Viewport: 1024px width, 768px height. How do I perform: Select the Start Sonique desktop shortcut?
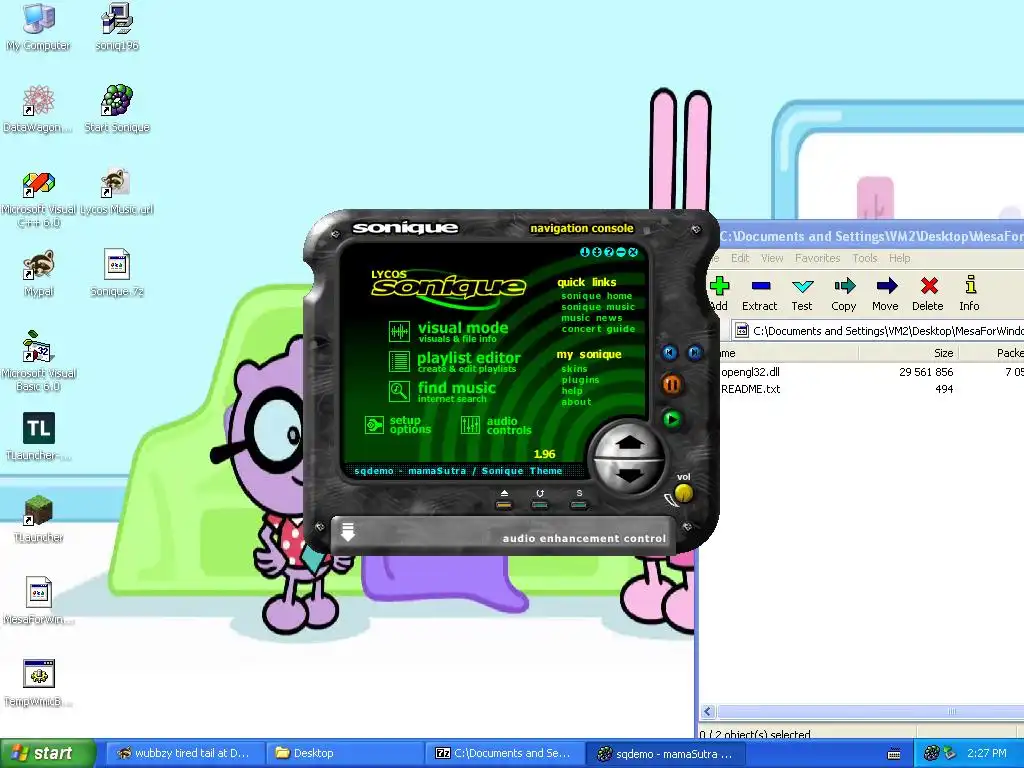point(117,110)
